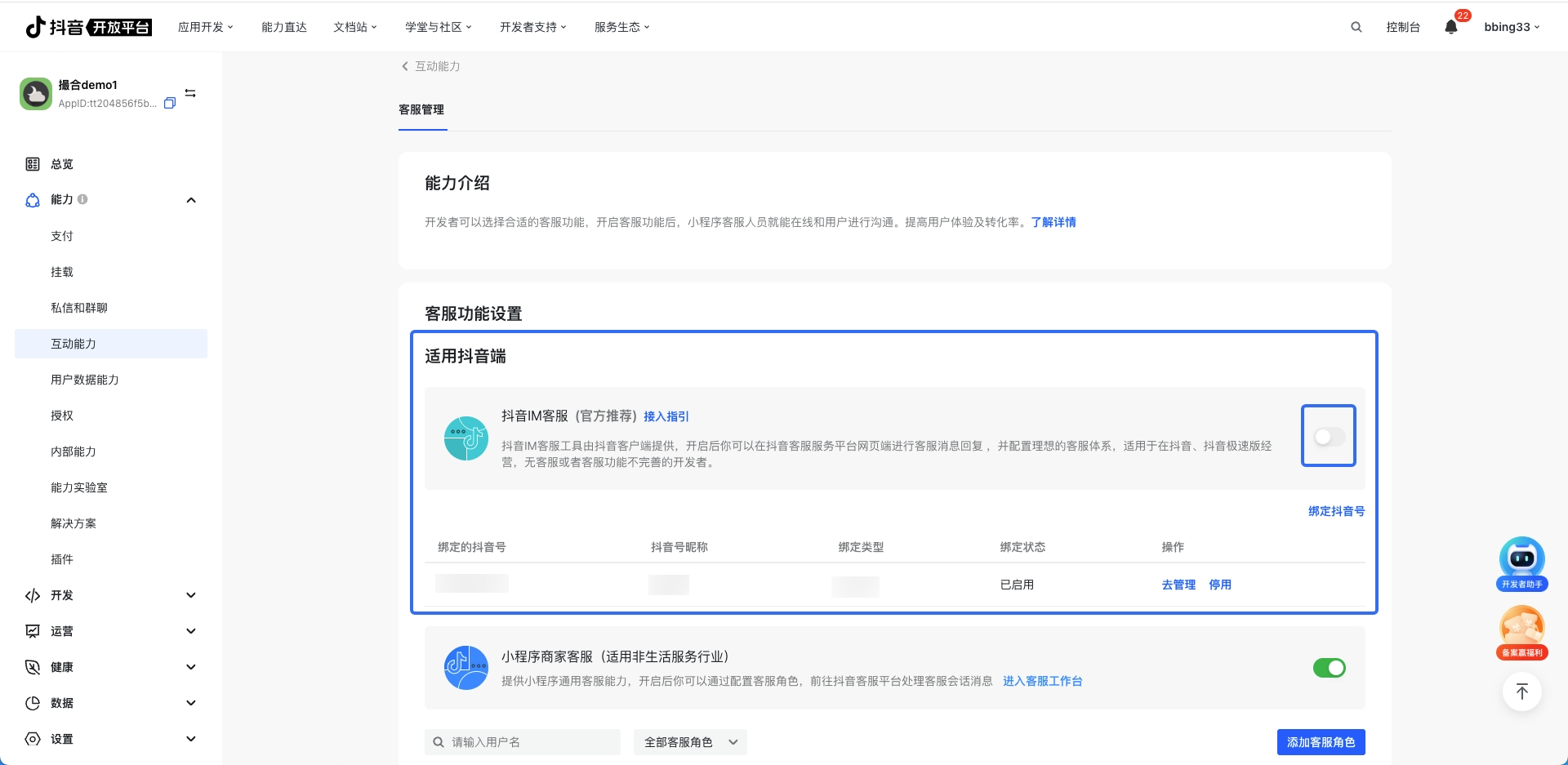Disable the 小程序商家客服 toggle switch

coord(1330,668)
